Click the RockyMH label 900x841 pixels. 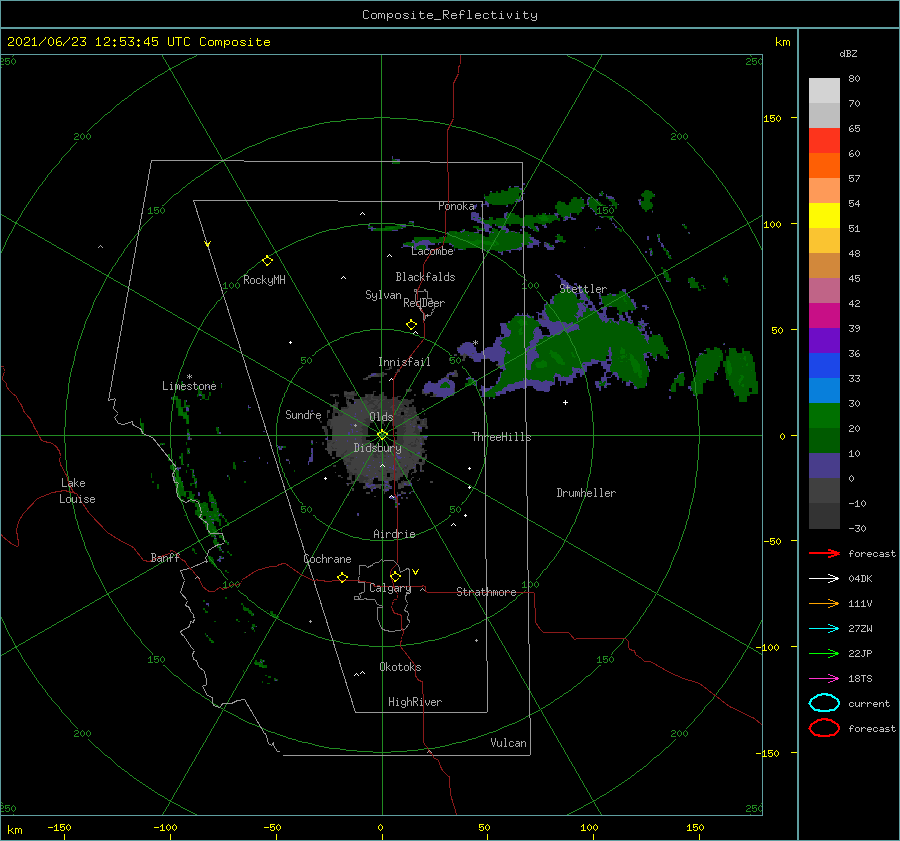point(264,280)
